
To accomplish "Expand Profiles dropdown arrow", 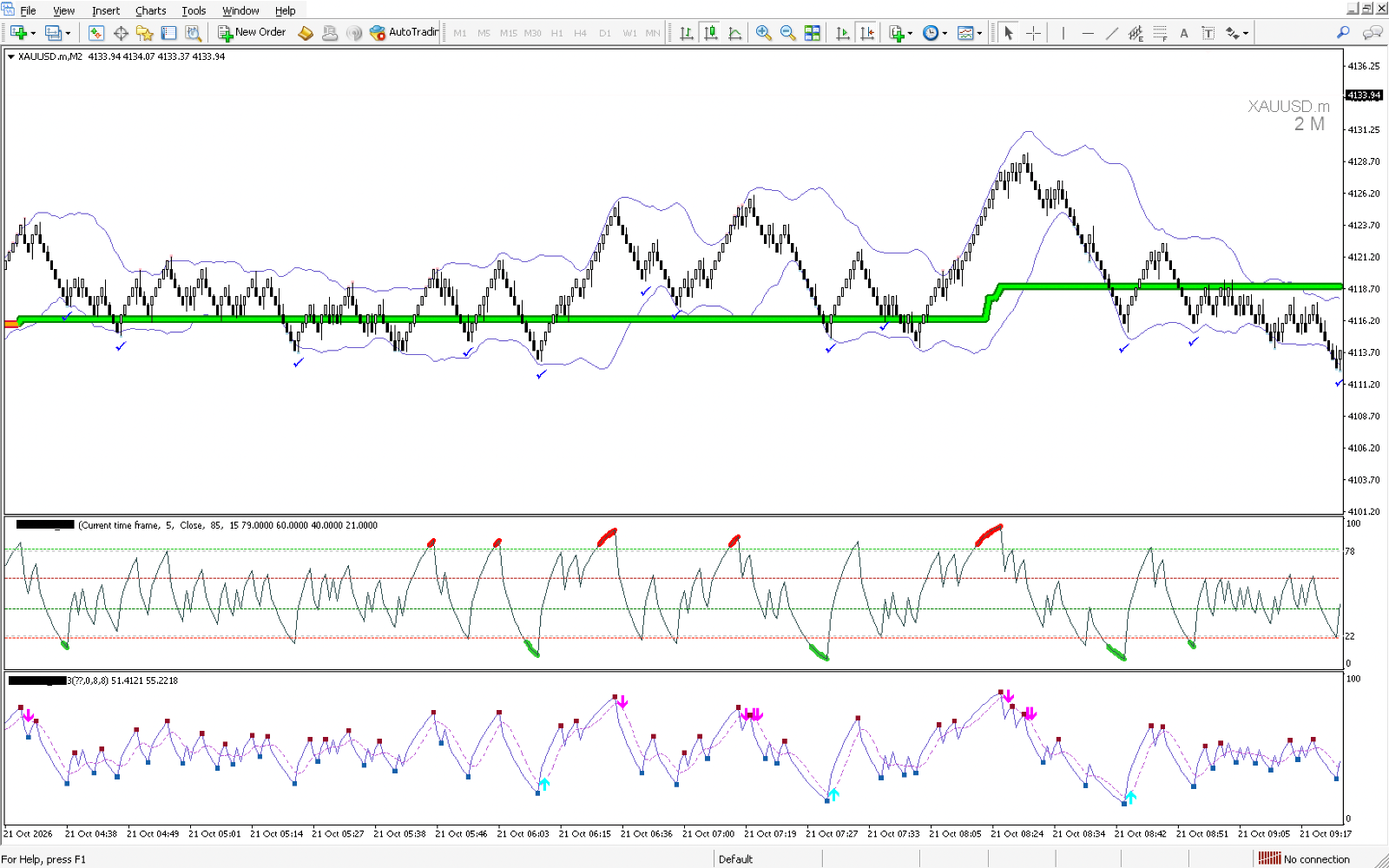I will tap(68, 33).
